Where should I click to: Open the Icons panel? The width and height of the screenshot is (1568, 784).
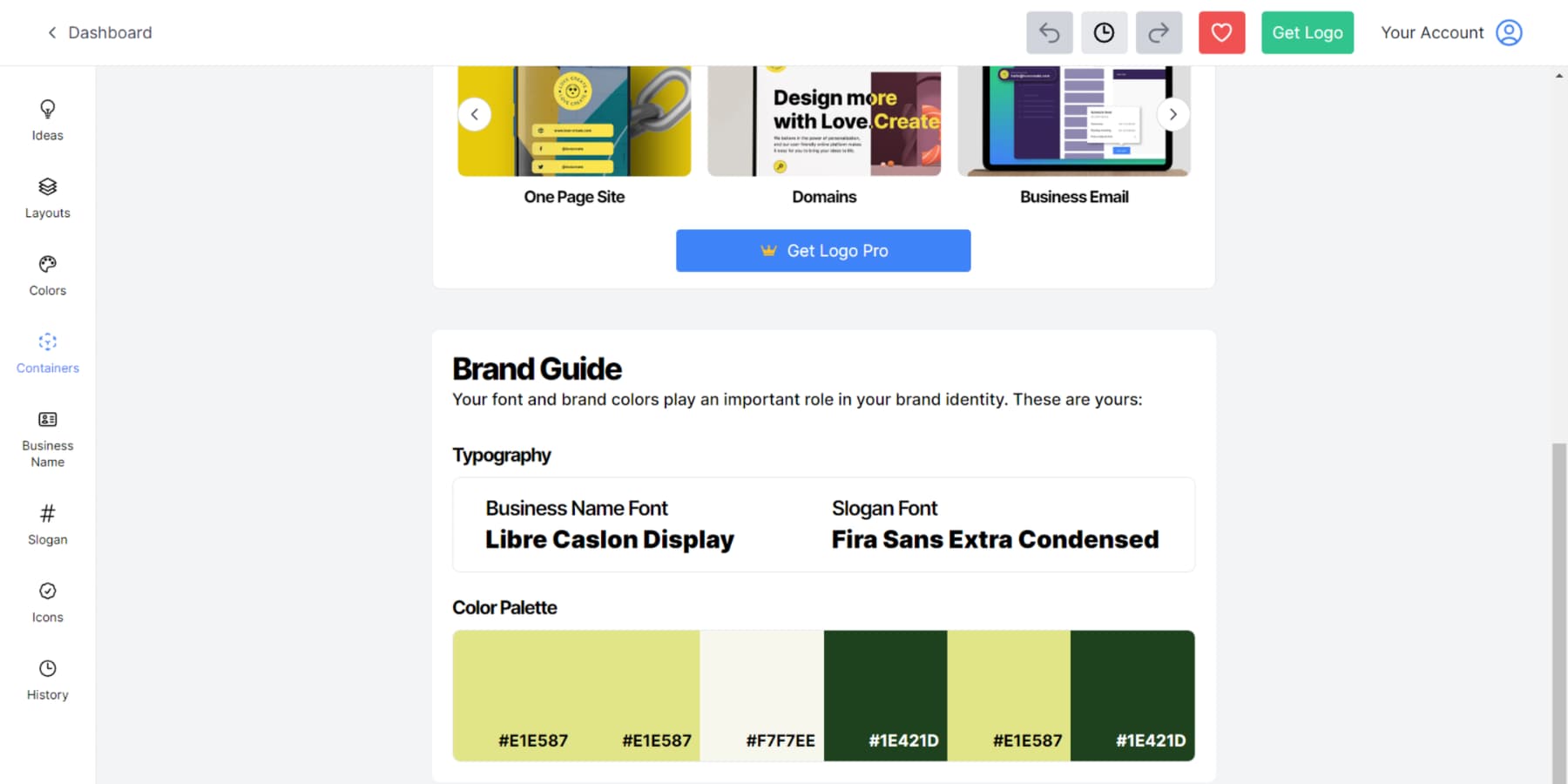pyautogui.click(x=47, y=601)
